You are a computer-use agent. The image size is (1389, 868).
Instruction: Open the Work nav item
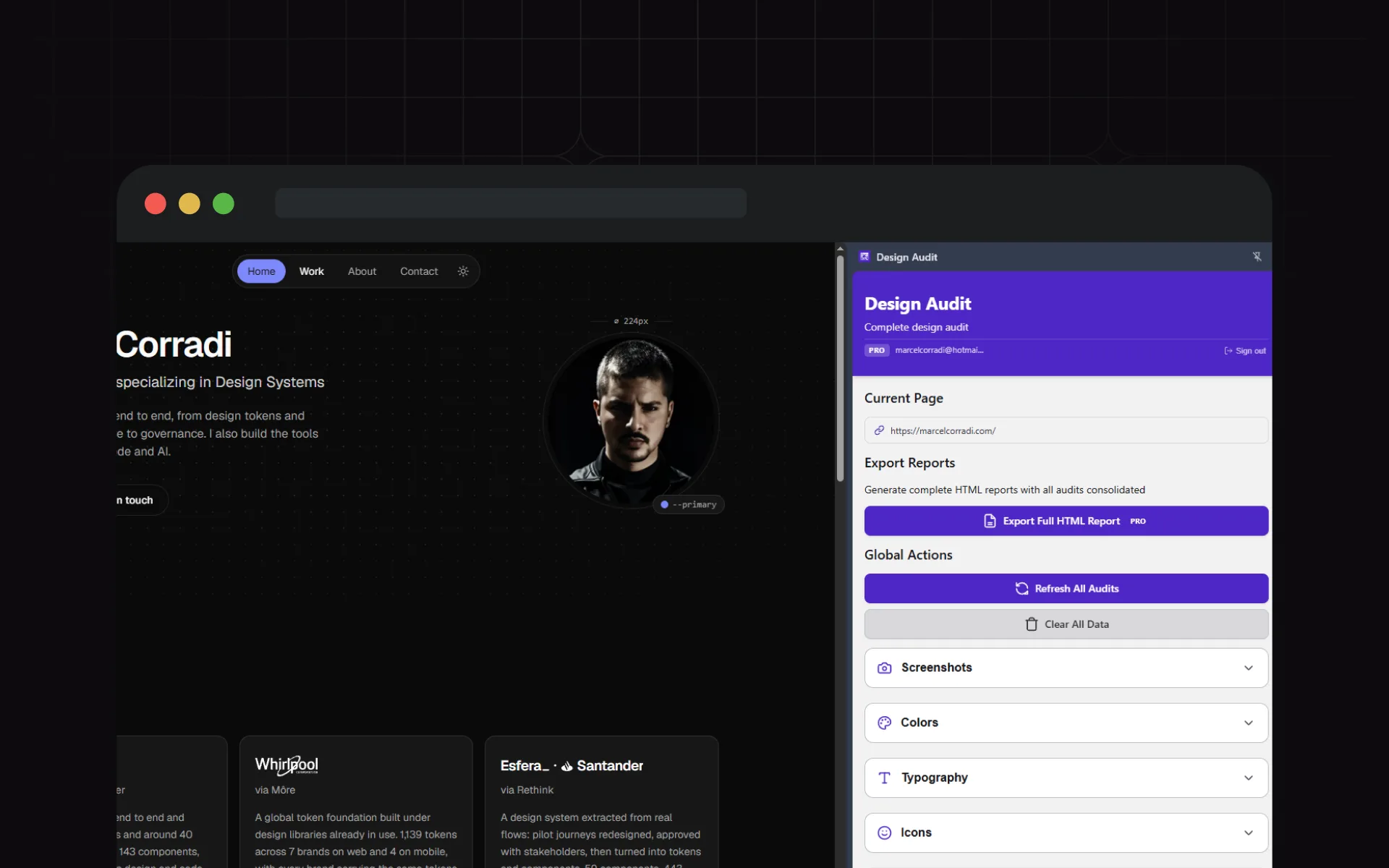click(312, 271)
